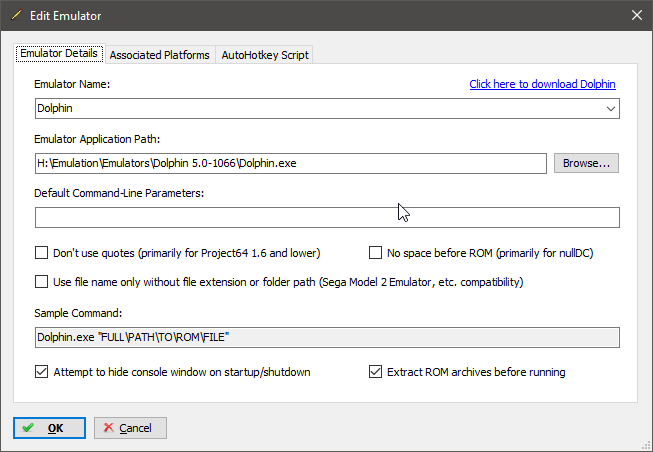Open the Associated Platforms tab
653x452 pixels.
click(x=160, y=55)
